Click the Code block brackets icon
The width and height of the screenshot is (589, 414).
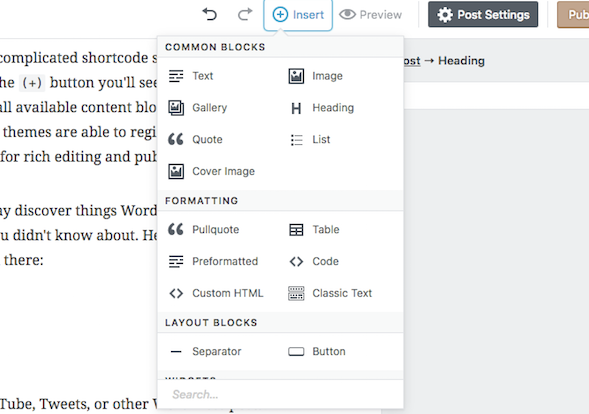click(x=296, y=261)
